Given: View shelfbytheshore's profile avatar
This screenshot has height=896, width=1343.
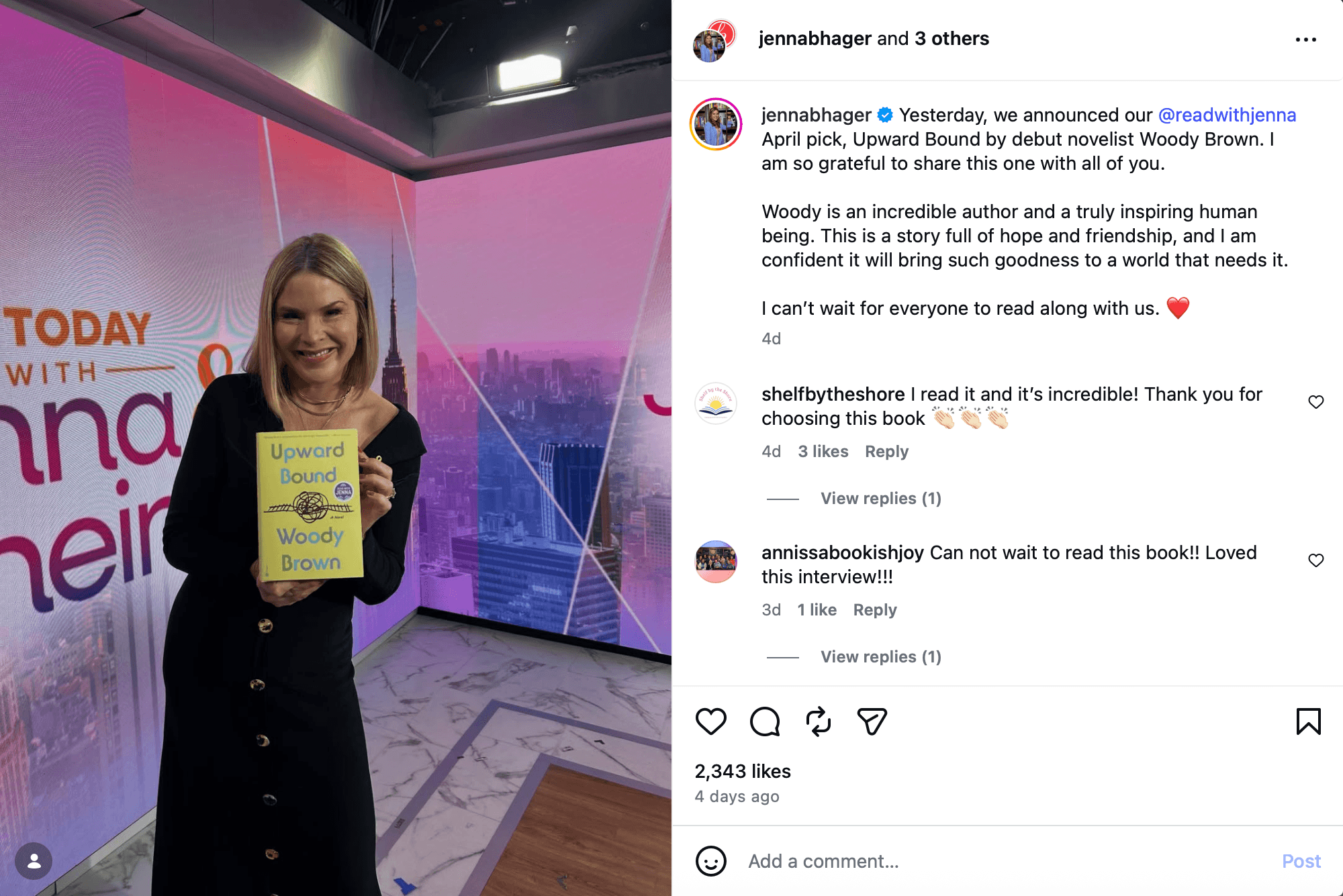Looking at the screenshot, I should pos(716,404).
